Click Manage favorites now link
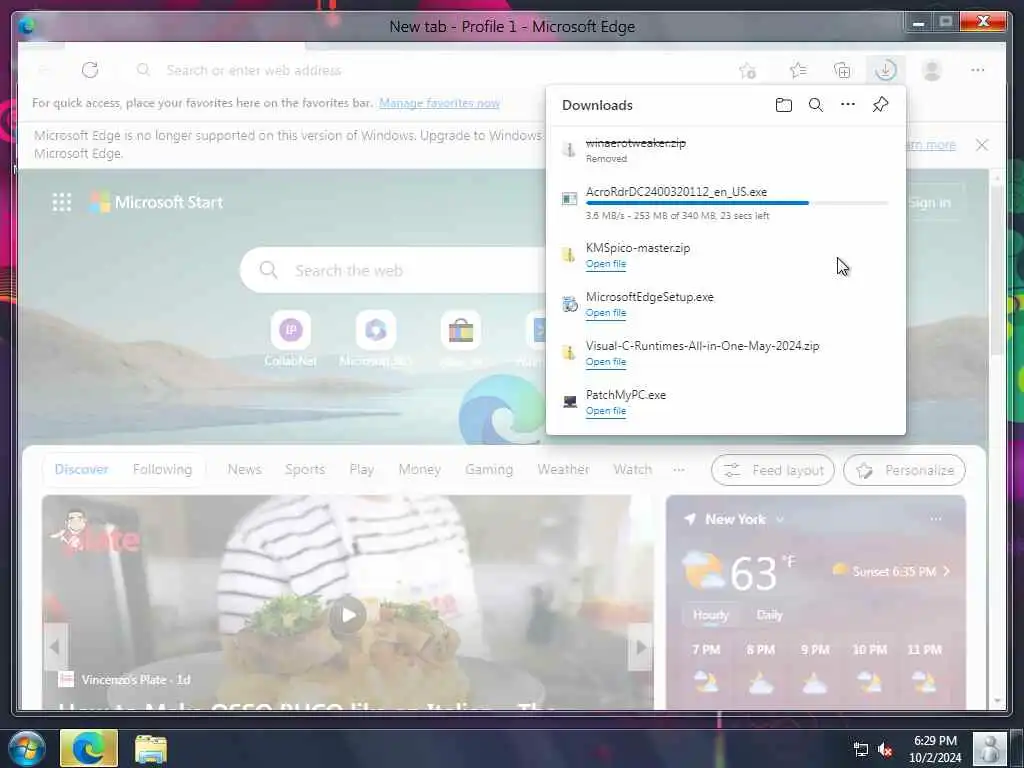The height and width of the screenshot is (768, 1024). [440, 103]
